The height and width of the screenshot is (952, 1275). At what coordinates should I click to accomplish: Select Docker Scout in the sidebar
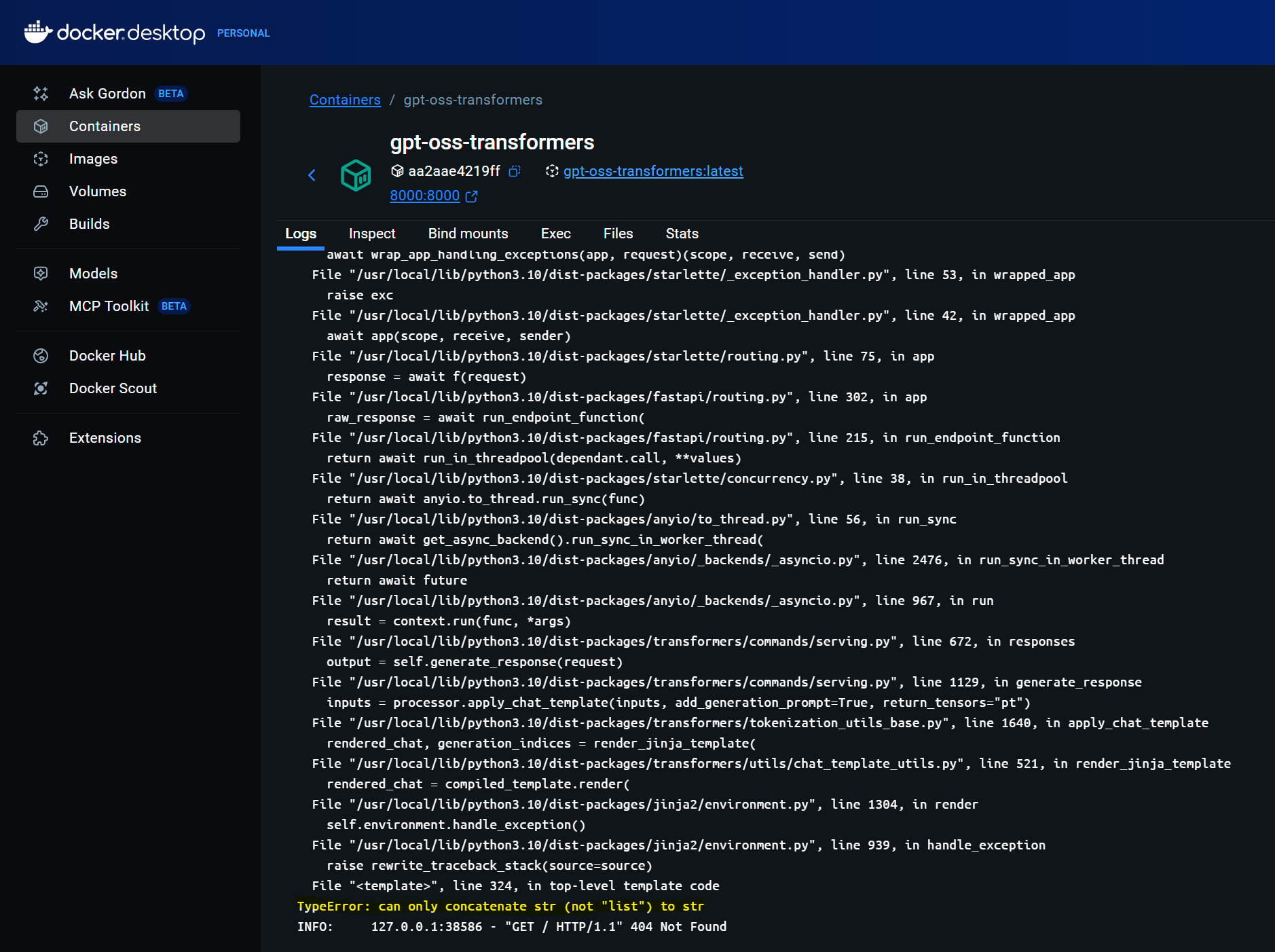(128, 388)
